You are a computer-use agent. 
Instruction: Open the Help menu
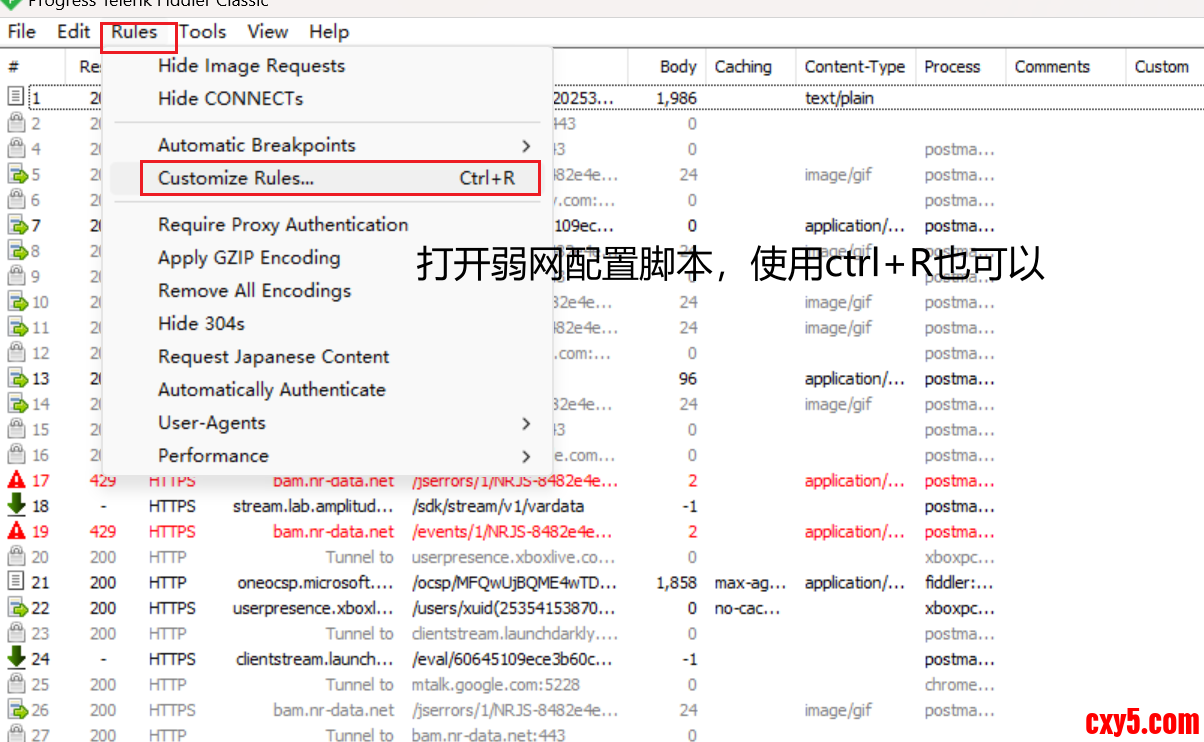point(329,32)
